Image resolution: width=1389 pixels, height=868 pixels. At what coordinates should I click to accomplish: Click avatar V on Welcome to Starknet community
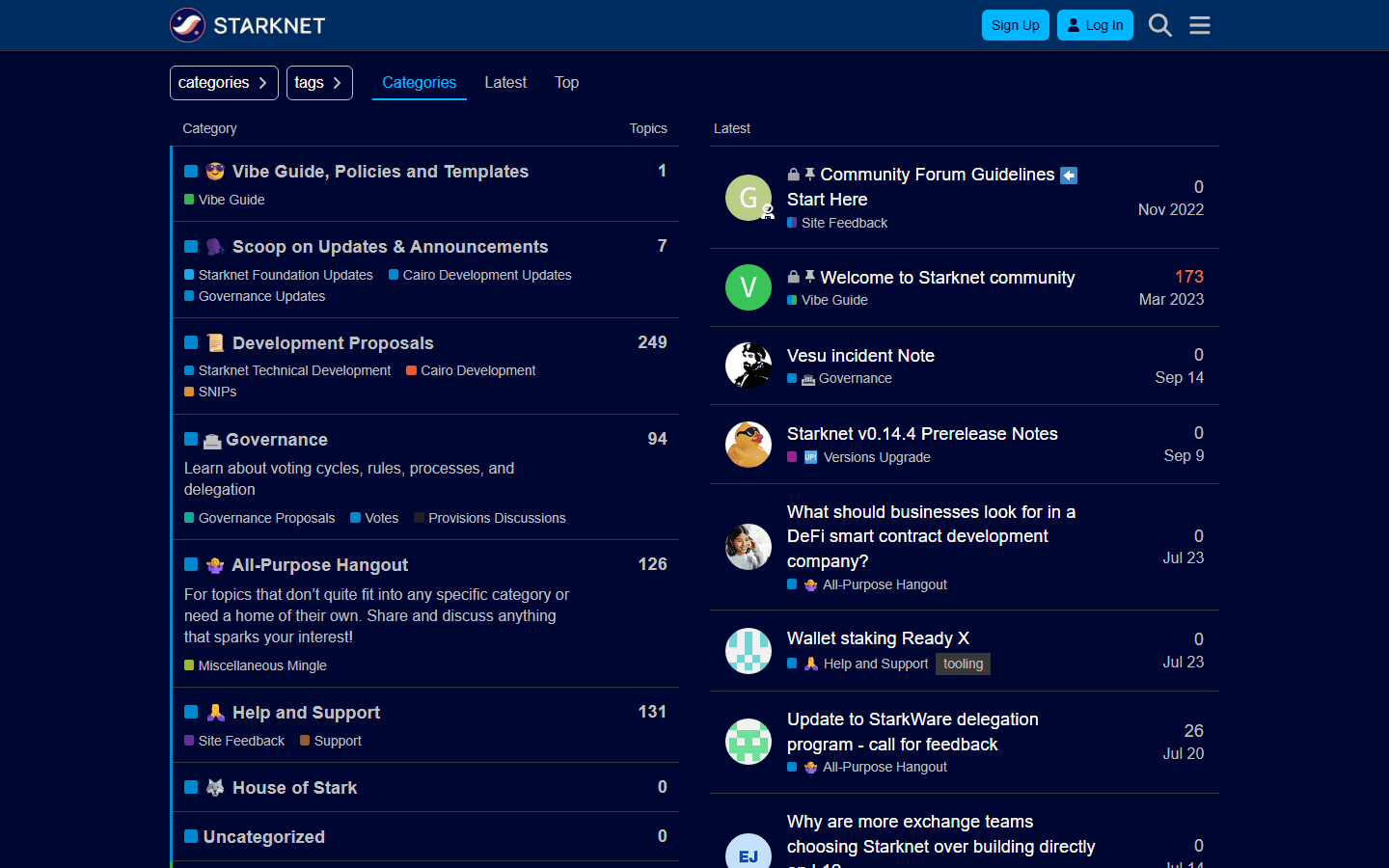[x=749, y=287]
